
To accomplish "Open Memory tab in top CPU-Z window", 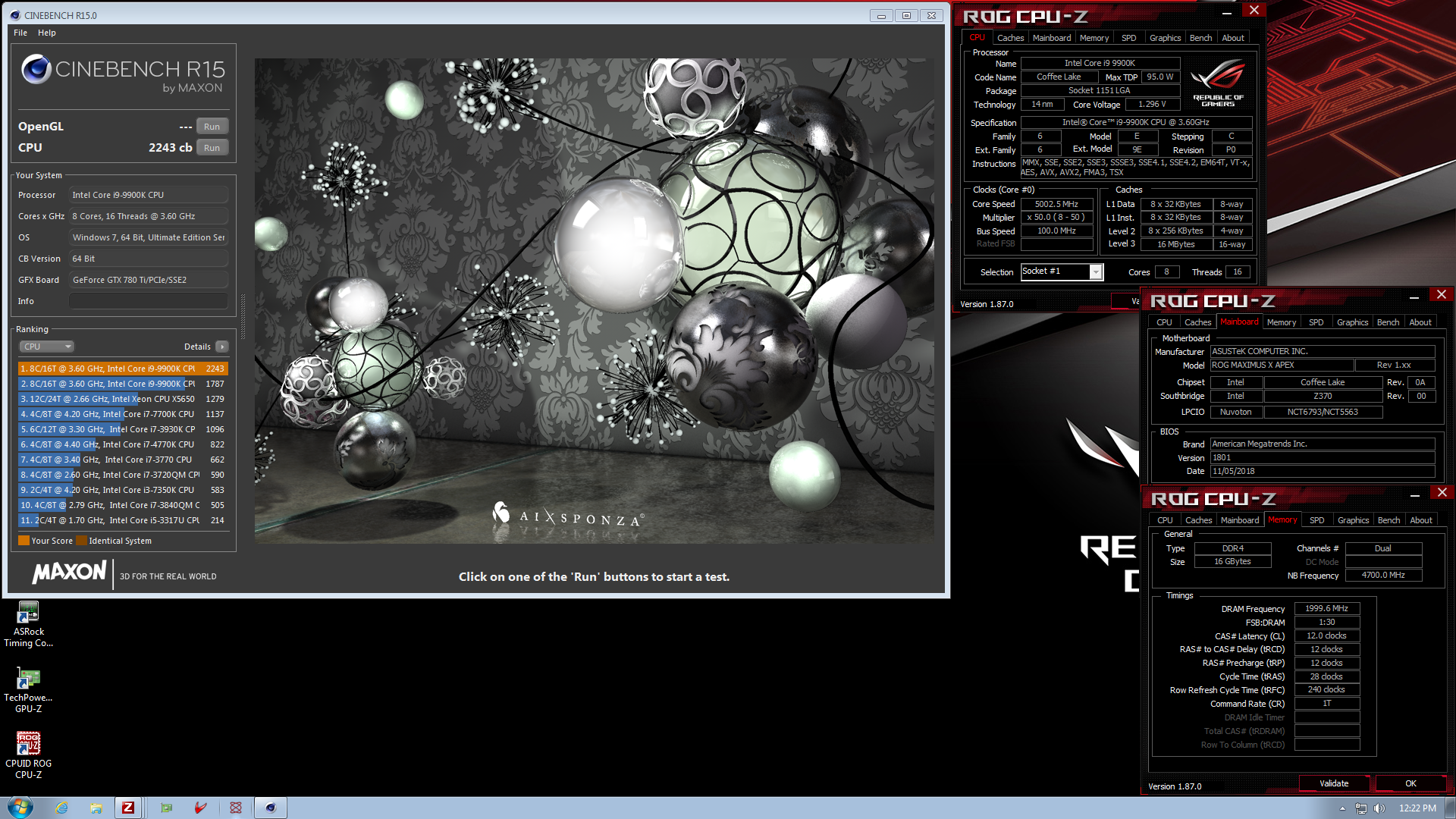I will pyautogui.click(x=1094, y=38).
